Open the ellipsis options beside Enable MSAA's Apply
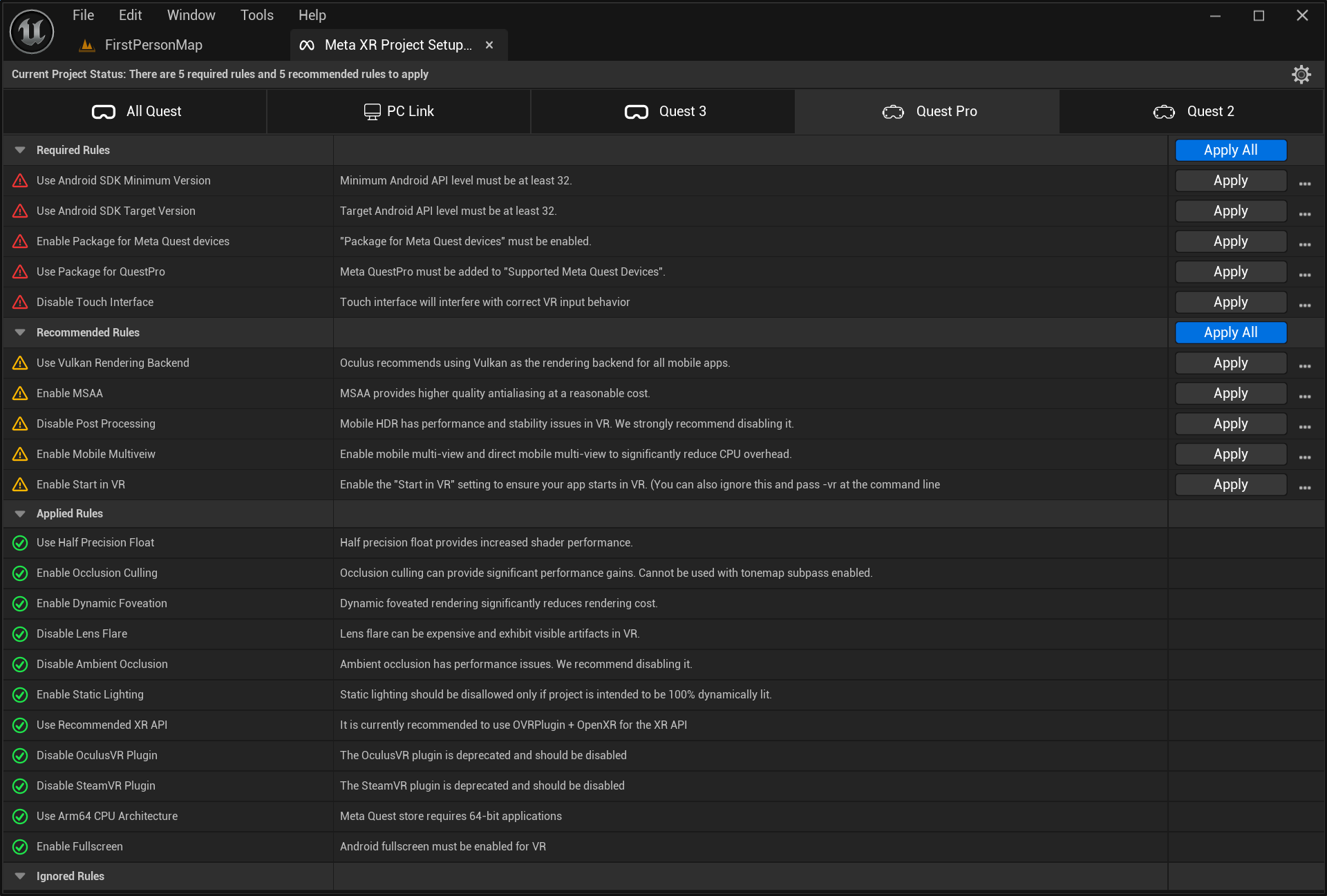The width and height of the screenshot is (1327, 896). 1305,396
